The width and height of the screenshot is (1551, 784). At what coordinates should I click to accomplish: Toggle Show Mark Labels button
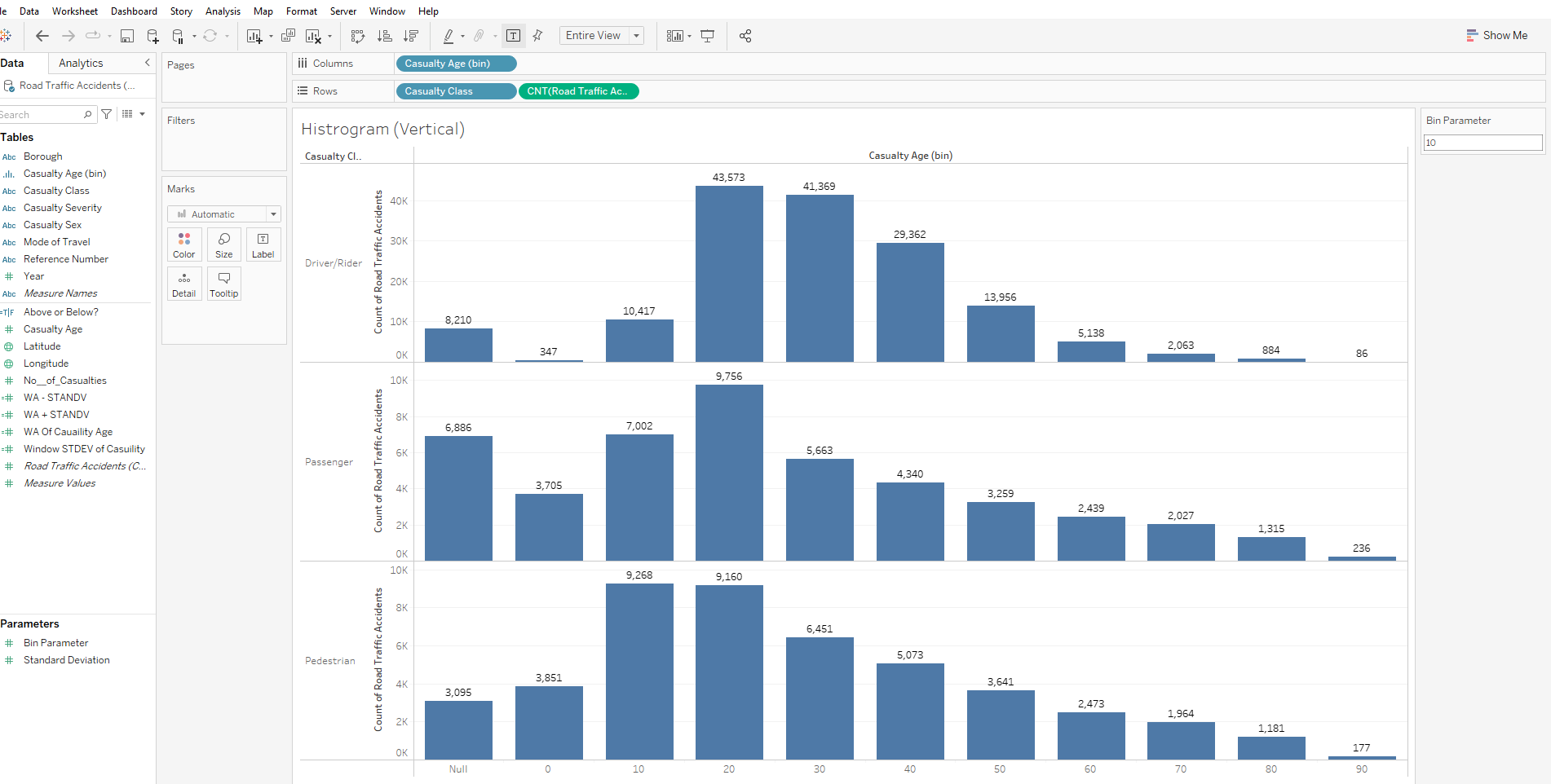coord(513,36)
